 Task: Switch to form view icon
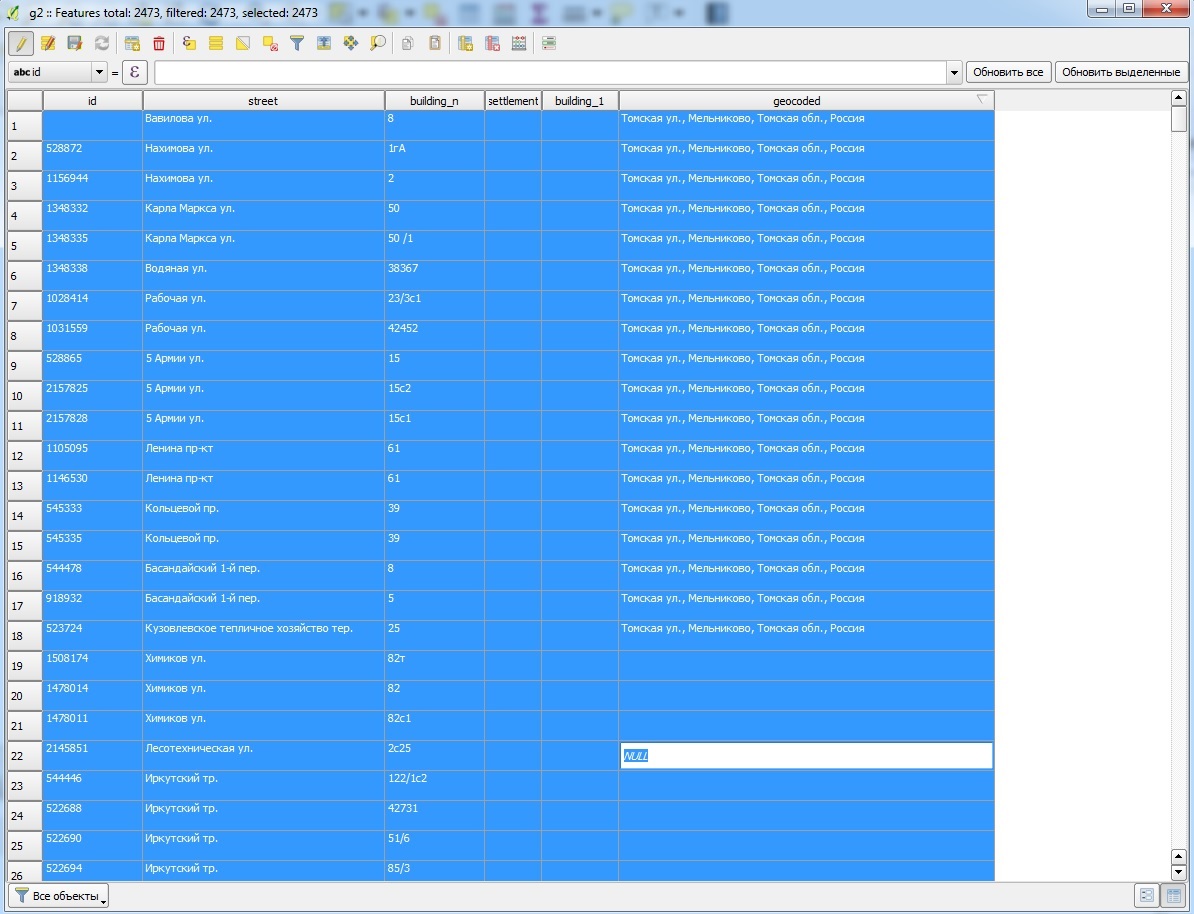pos(1147,896)
